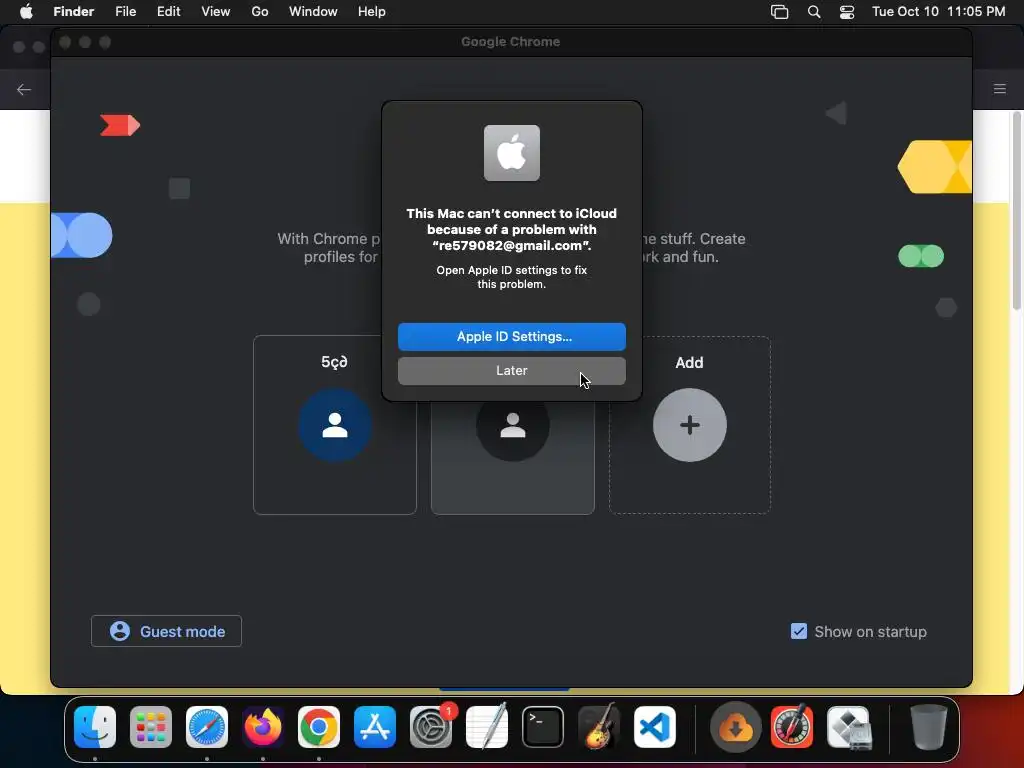
Task: Click the background window's vertical scrollbar
Action: click(x=1016, y=211)
